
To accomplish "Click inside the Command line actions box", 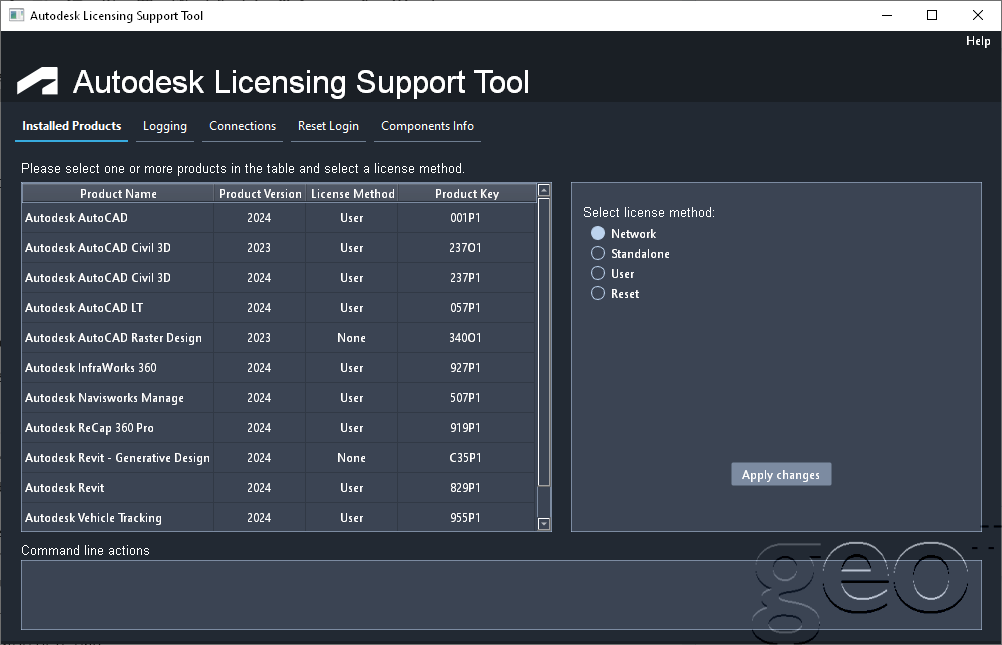I will 501,594.
